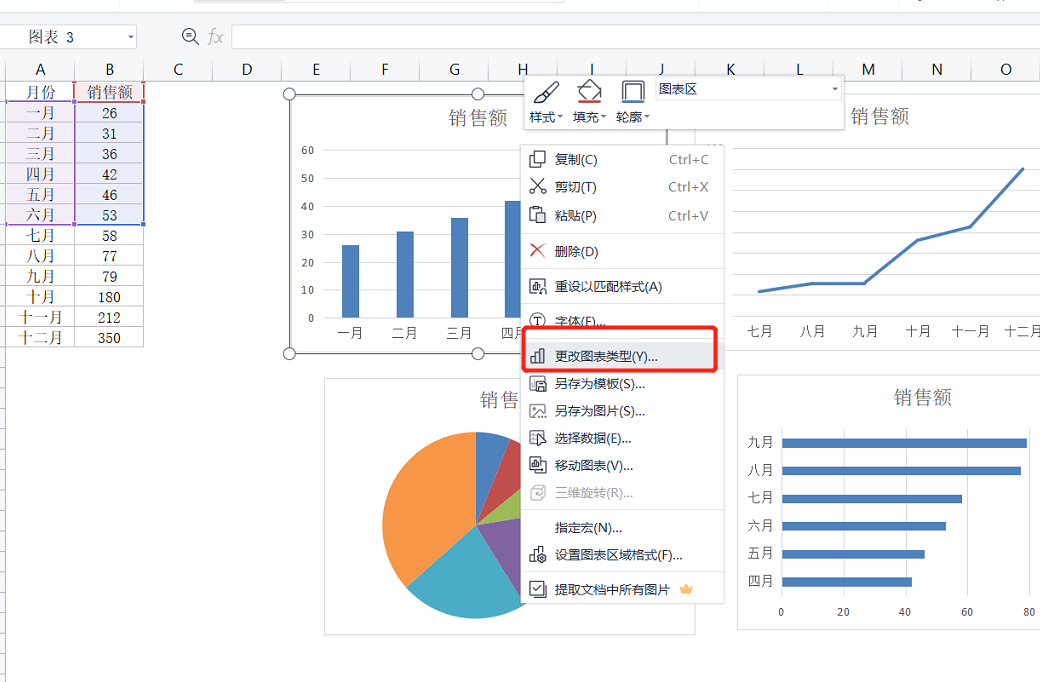
Task: Click the extract pictures checkbox icon
Action: pos(537,589)
